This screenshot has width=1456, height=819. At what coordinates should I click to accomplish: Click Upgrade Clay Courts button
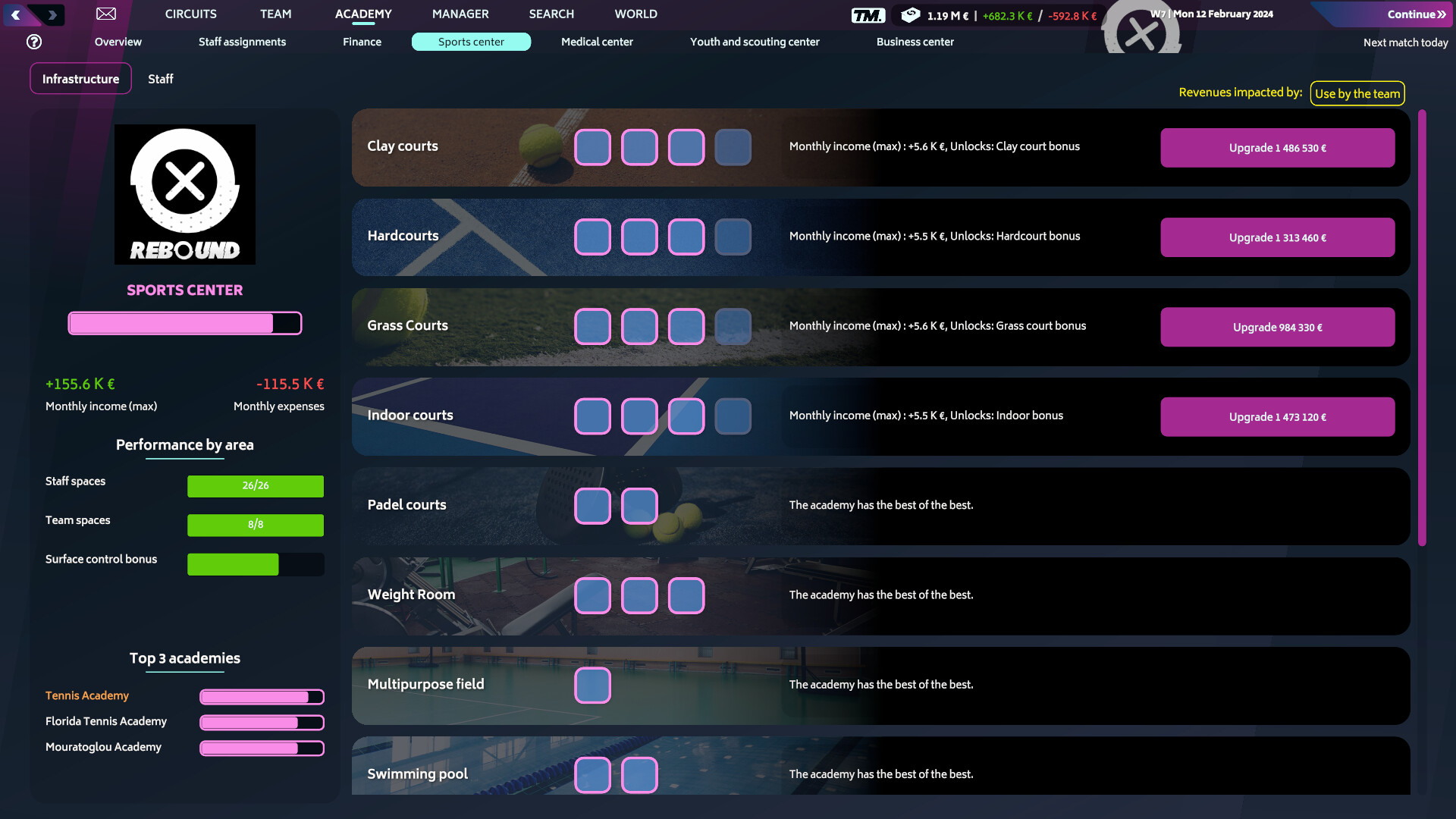tap(1277, 148)
